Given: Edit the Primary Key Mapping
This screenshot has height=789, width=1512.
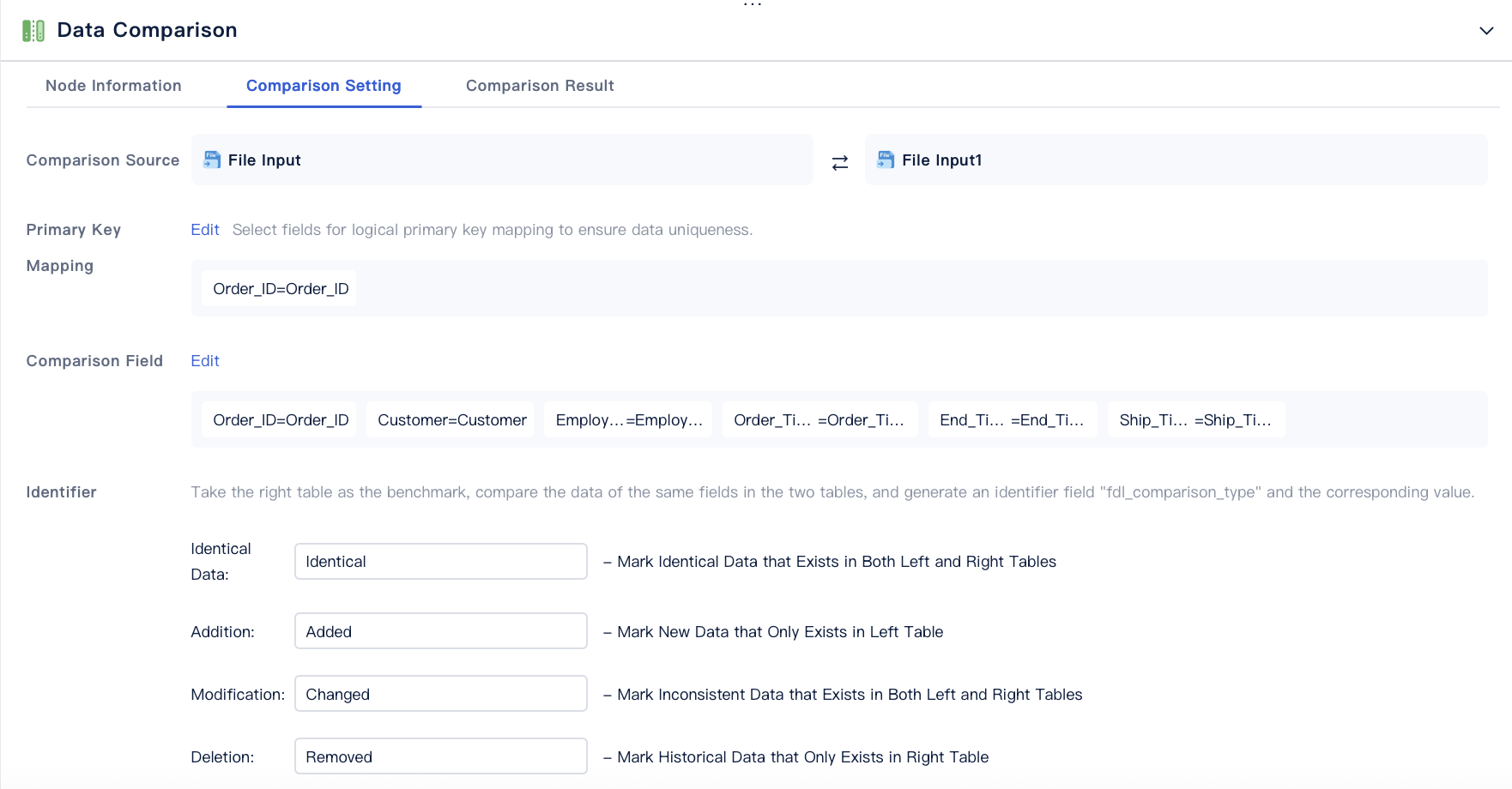Looking at the screenshot, I should (x=205, y=230).
